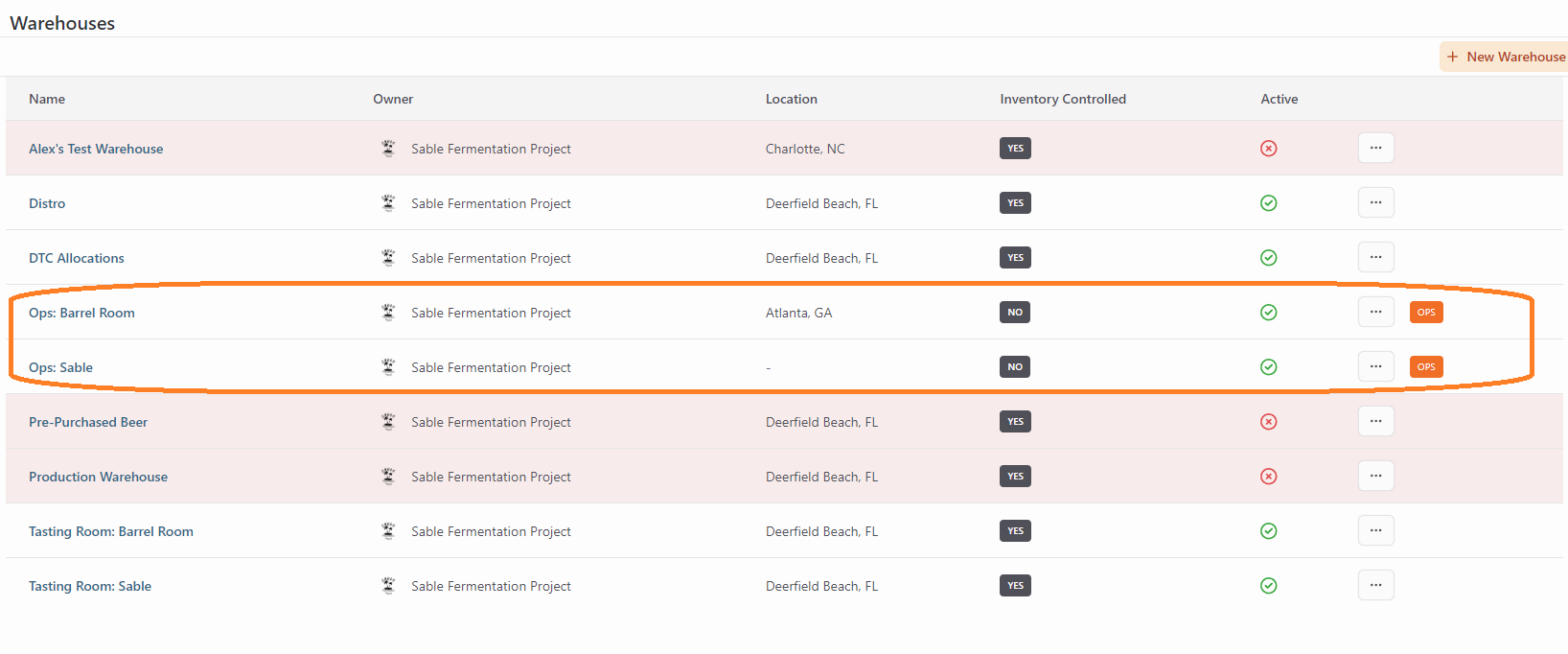Click owner logo icon in Pre-Purchased Beer row
This screenshot has height=654, width=1568.
pyautogui.click(x=388, y=421)
